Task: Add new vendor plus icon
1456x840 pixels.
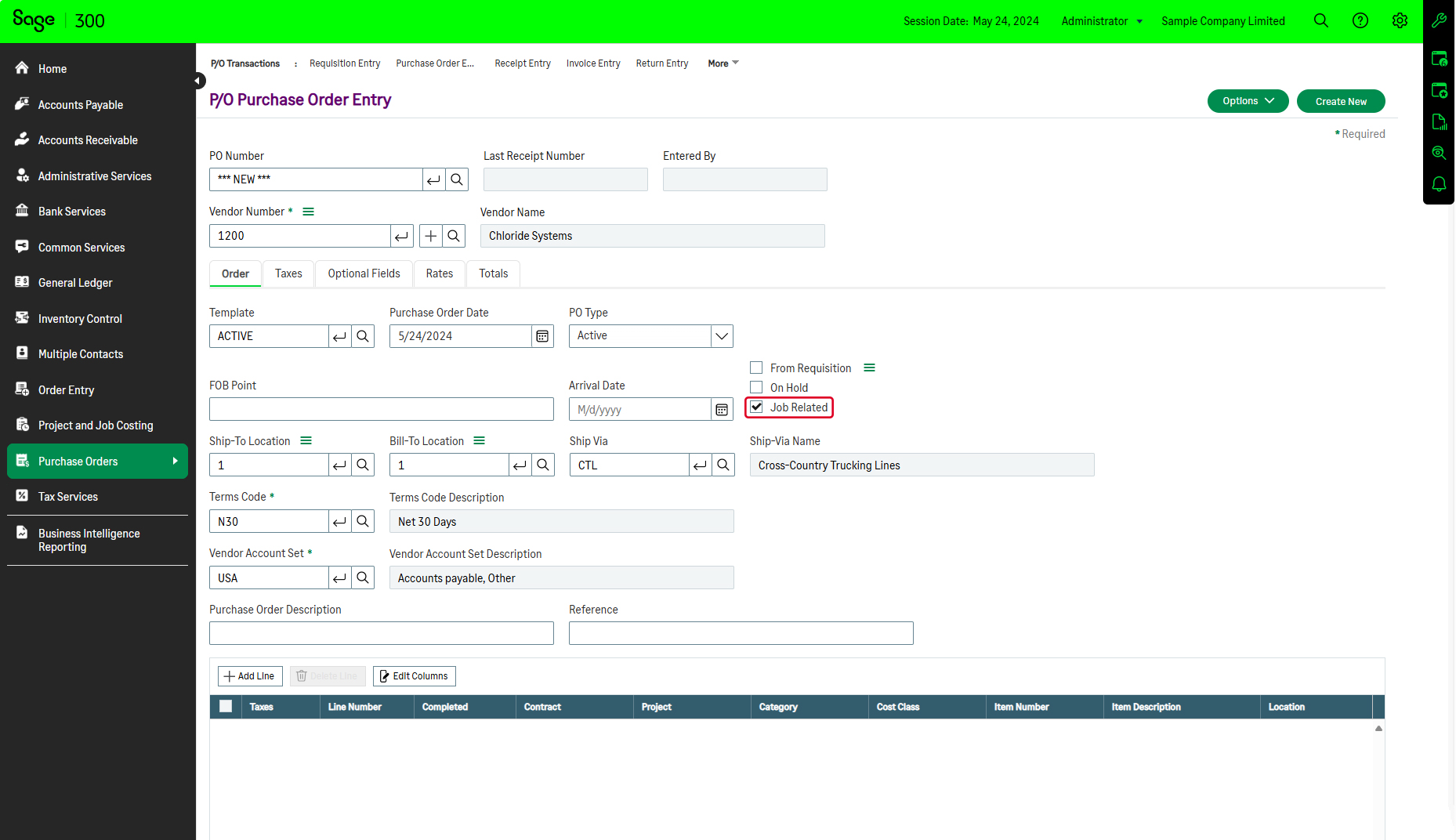Action: tap(431, 236)
